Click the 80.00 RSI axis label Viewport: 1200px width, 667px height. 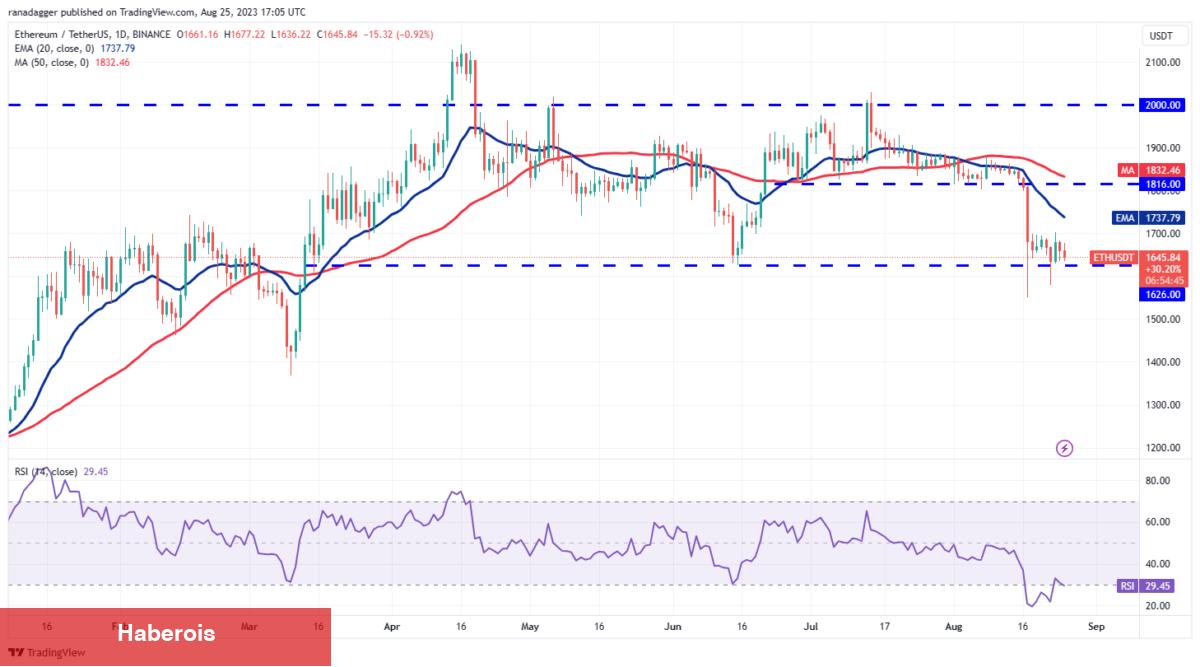tap(1160, 480)
